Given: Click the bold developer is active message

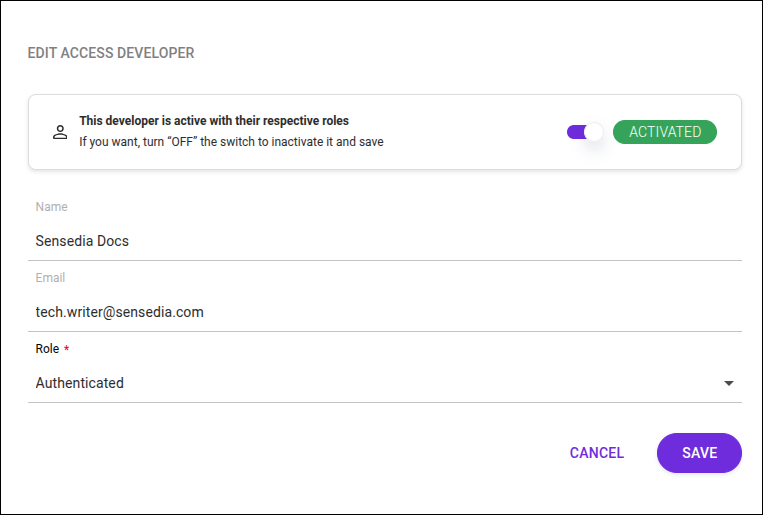Looking at the screenshot, I should coord(214,121).
